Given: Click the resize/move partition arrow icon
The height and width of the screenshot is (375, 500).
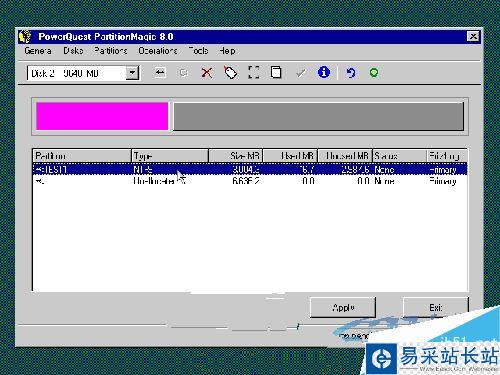Looking at the screenshot, I should click(160, 72).
